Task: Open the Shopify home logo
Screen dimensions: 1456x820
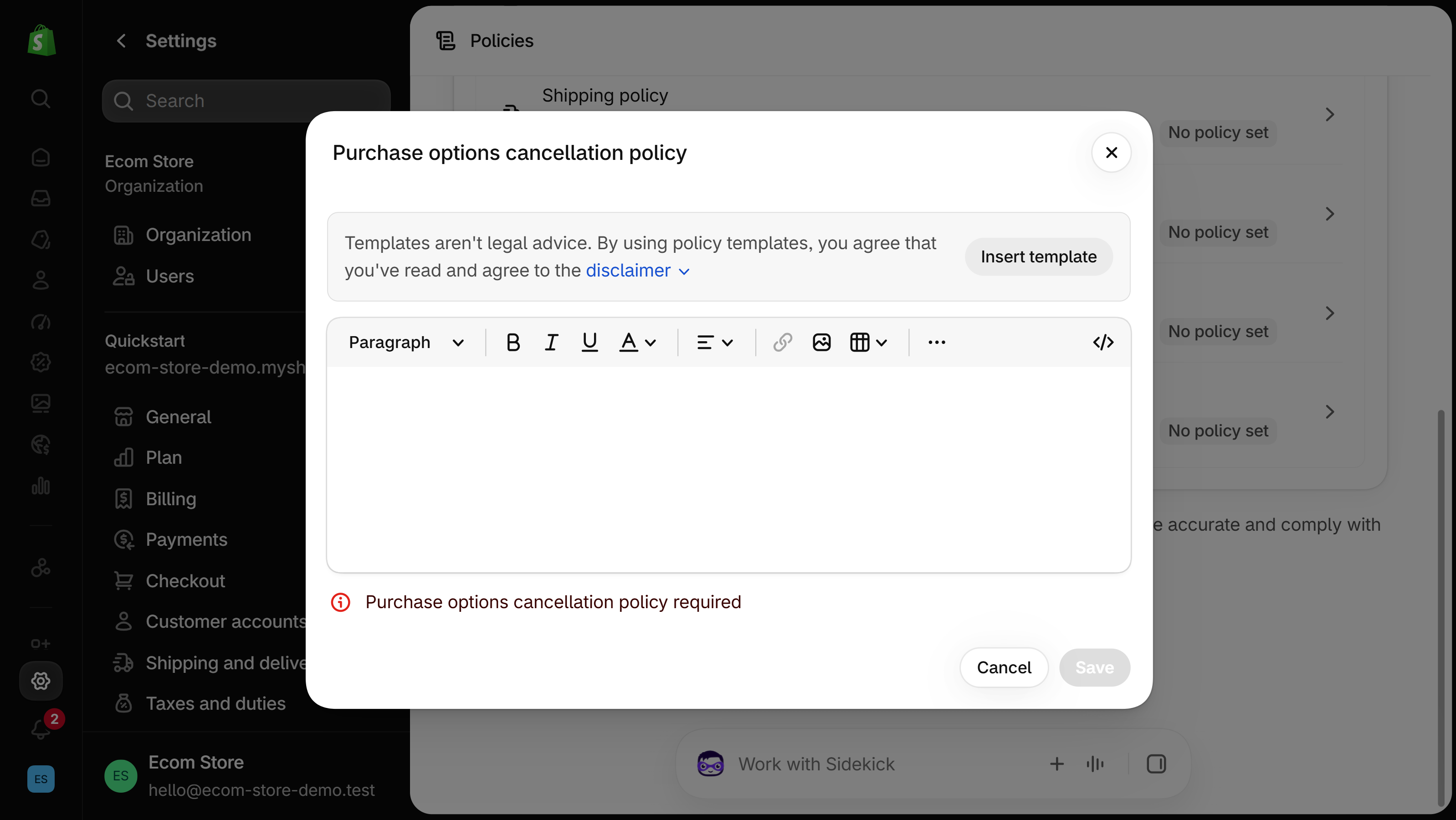Action: 41,40
